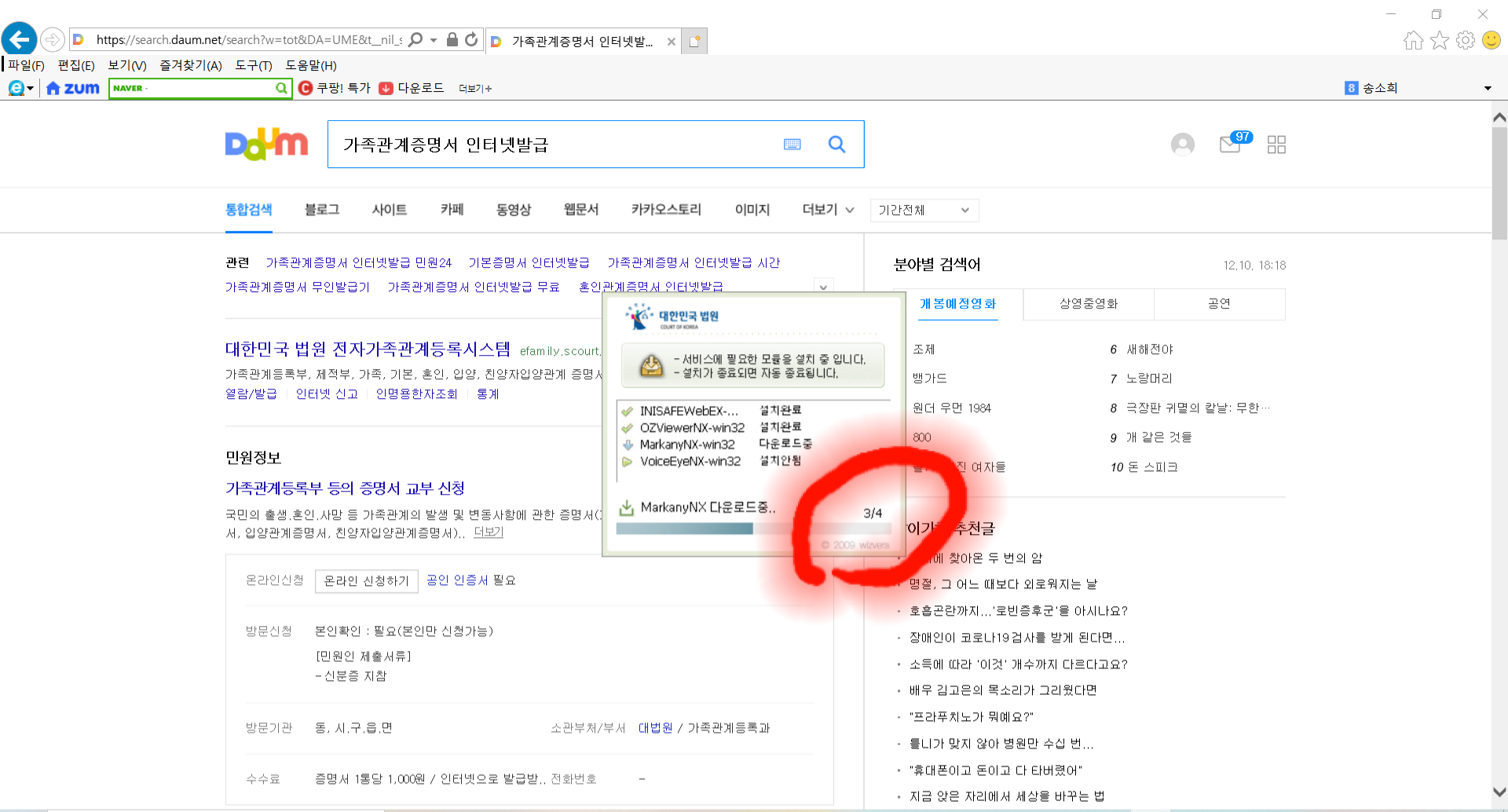The height and width of the screenshot is (812, 1508).
Task: Open browser settings gear icon
Action: 1465,40
